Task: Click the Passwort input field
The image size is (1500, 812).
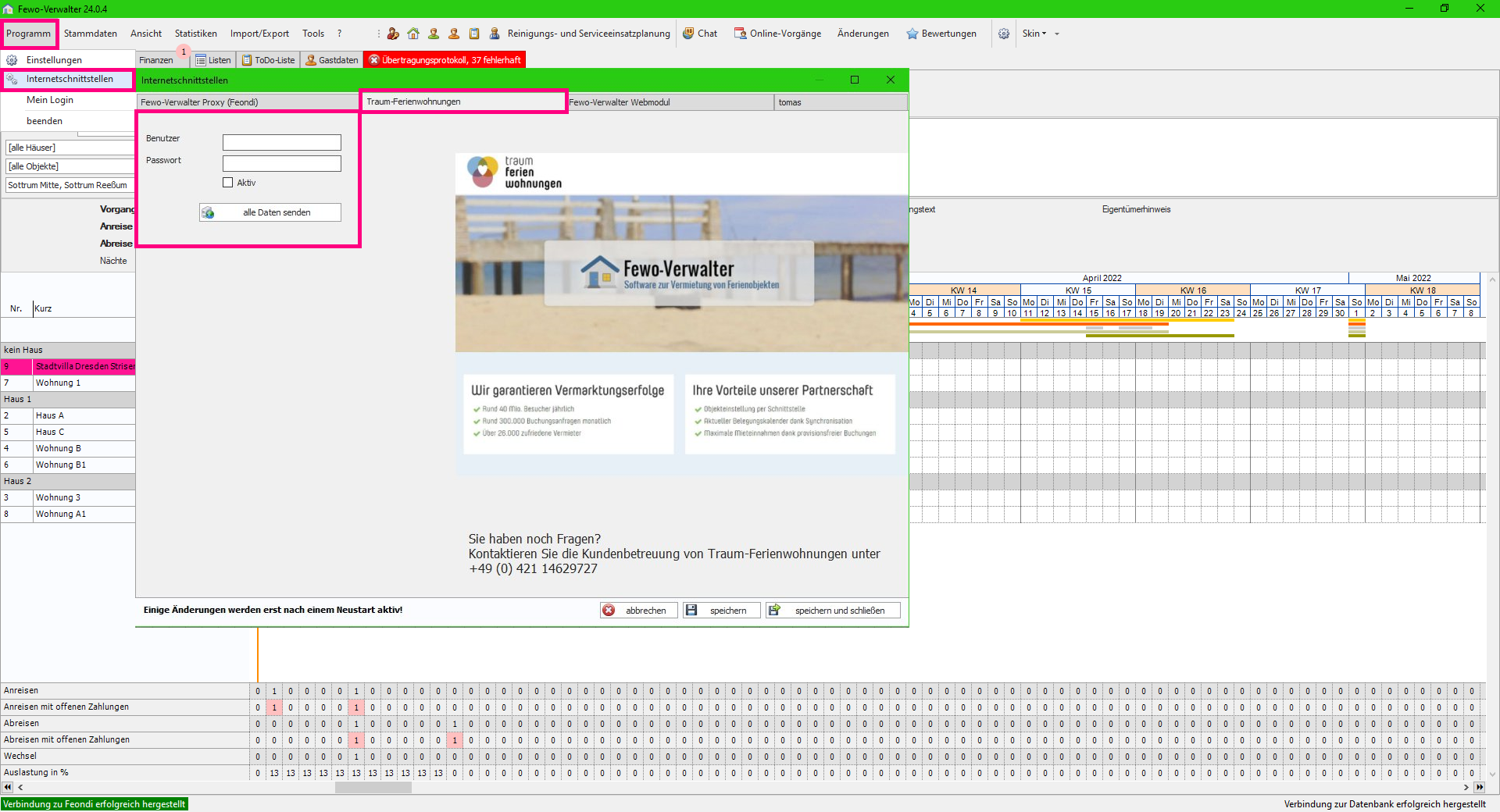Action: tap(282, 163)
